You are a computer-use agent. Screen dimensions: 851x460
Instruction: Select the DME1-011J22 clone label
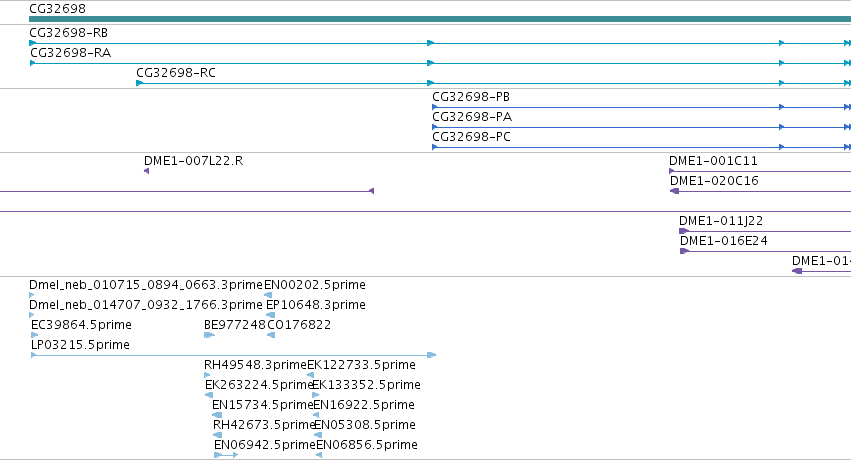[x=721, y=221]
